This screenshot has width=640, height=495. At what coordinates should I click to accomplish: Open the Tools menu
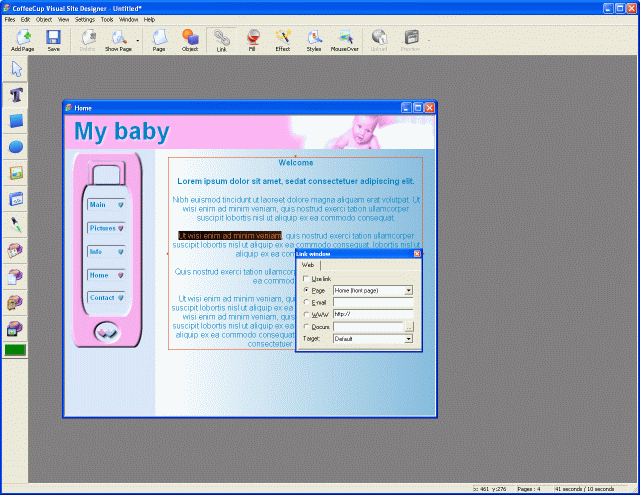point(107,20)
